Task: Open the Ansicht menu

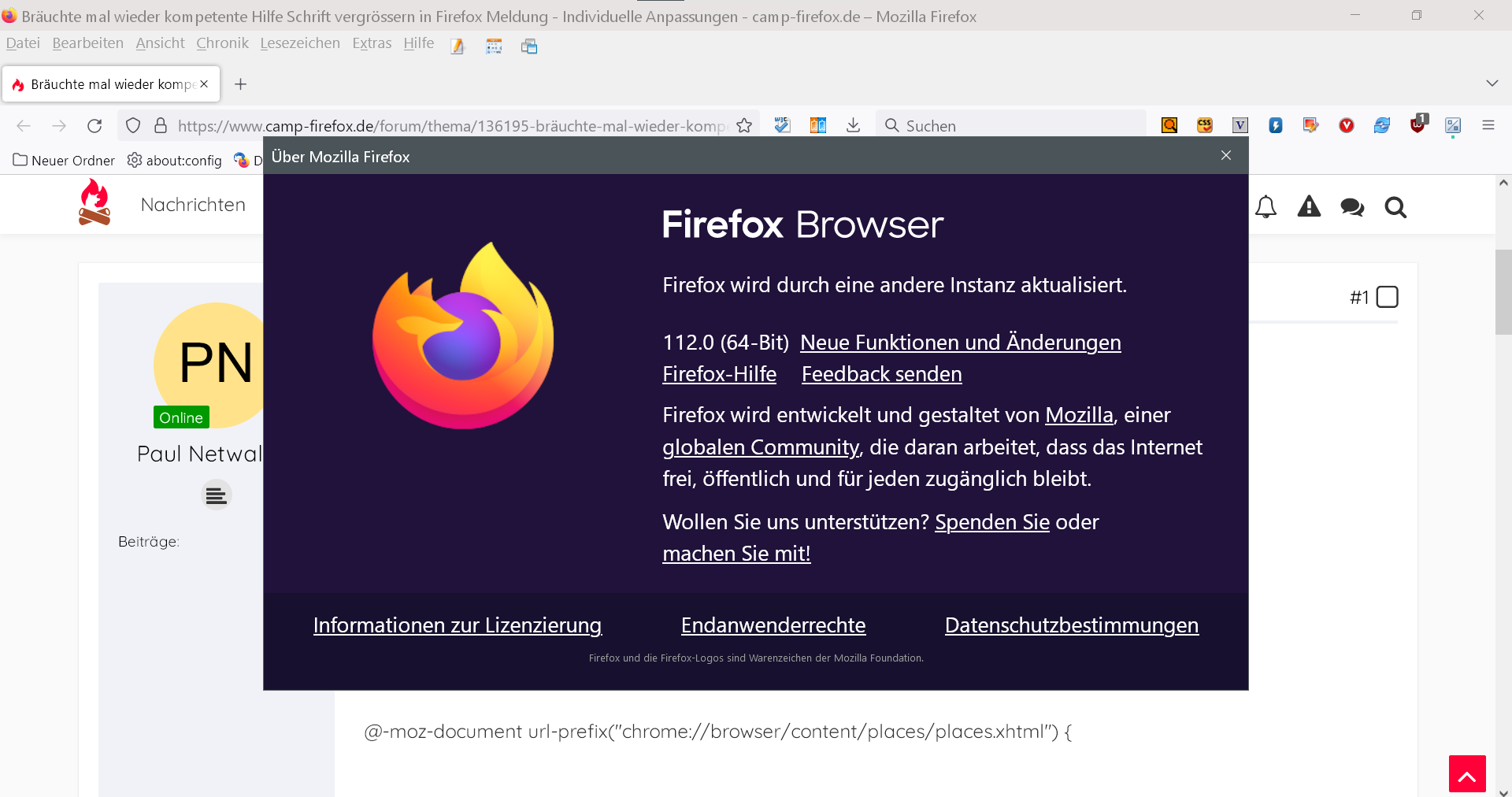Action: [160, 43]
